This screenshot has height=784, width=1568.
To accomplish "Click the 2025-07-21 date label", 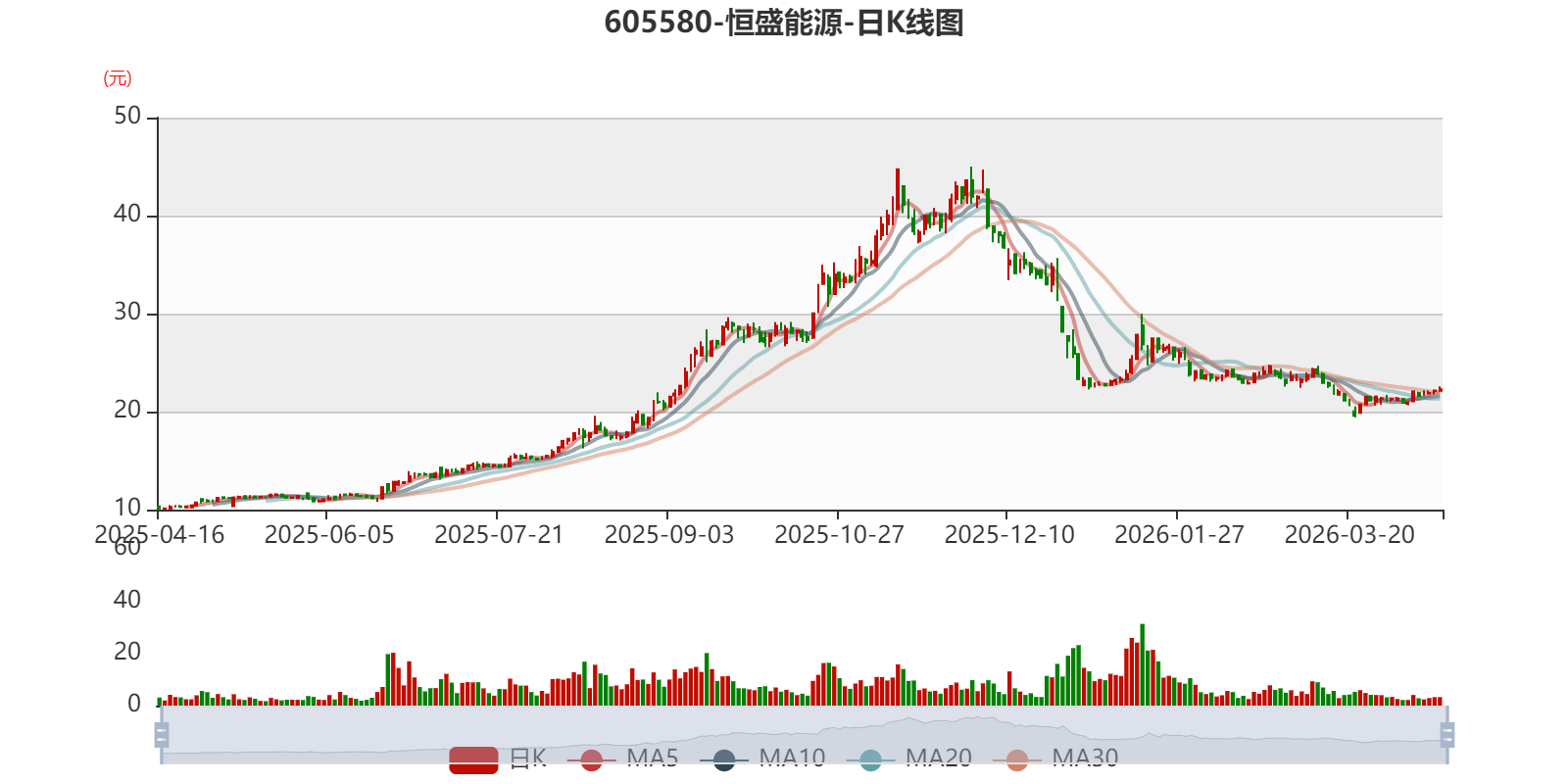I will [x=499, y=535].
